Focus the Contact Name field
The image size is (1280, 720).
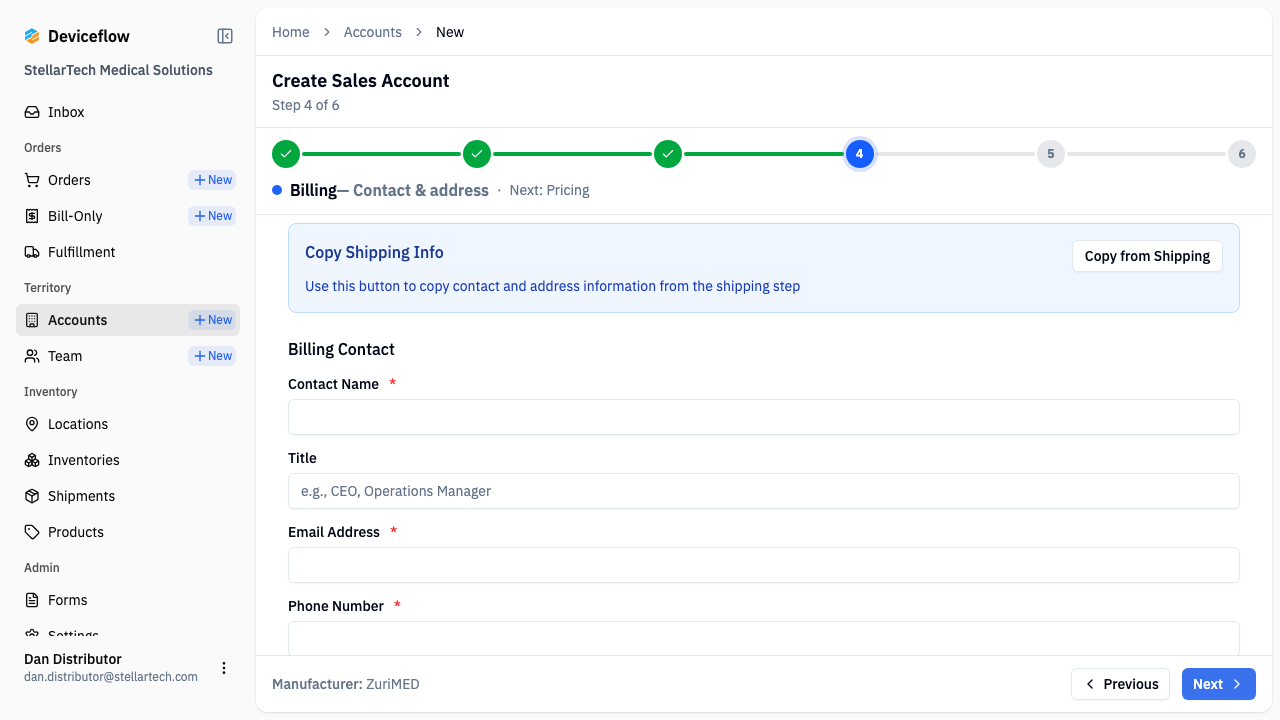[764, 417]
